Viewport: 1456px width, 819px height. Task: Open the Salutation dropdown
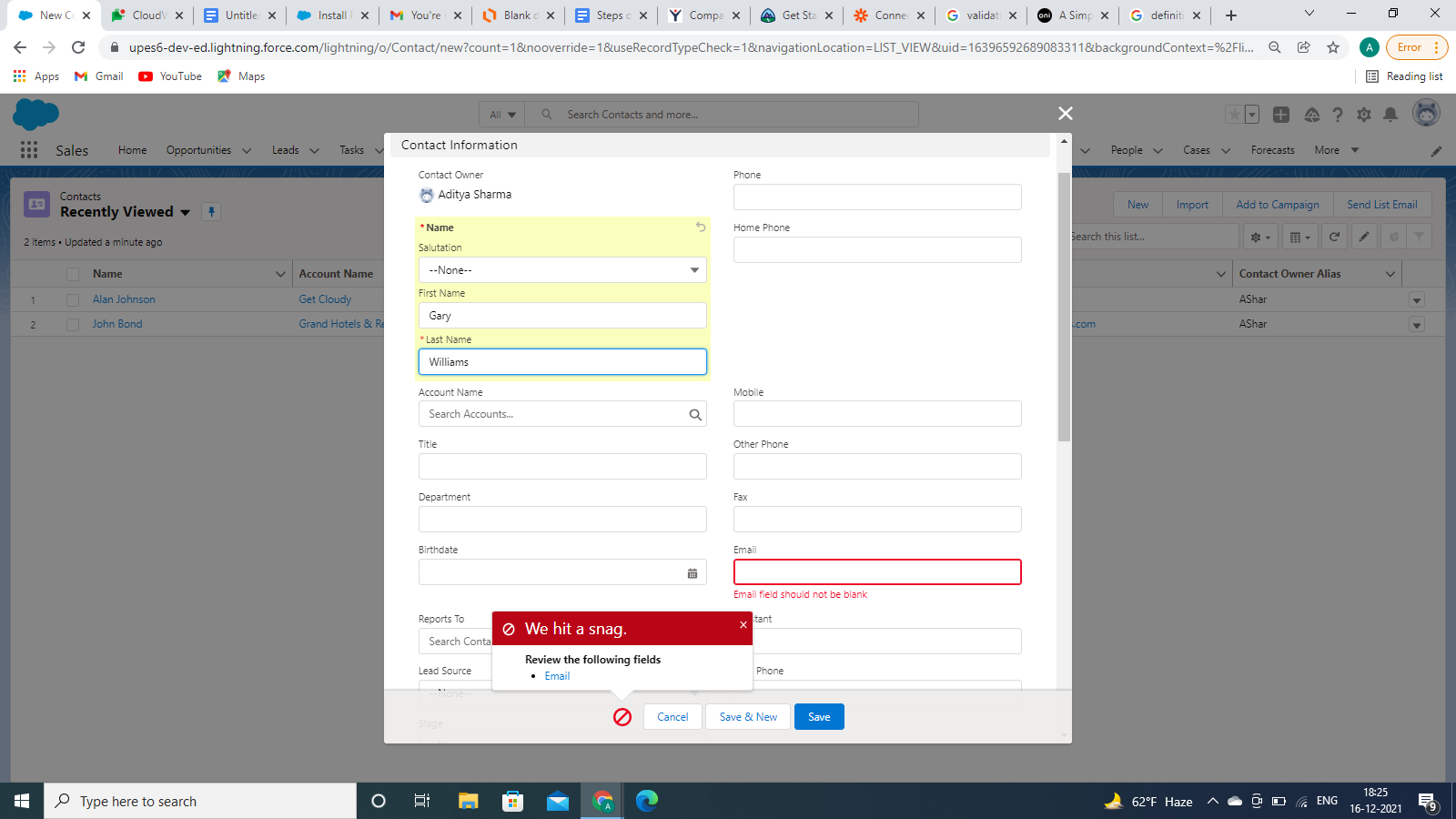[x=562, y=270]
